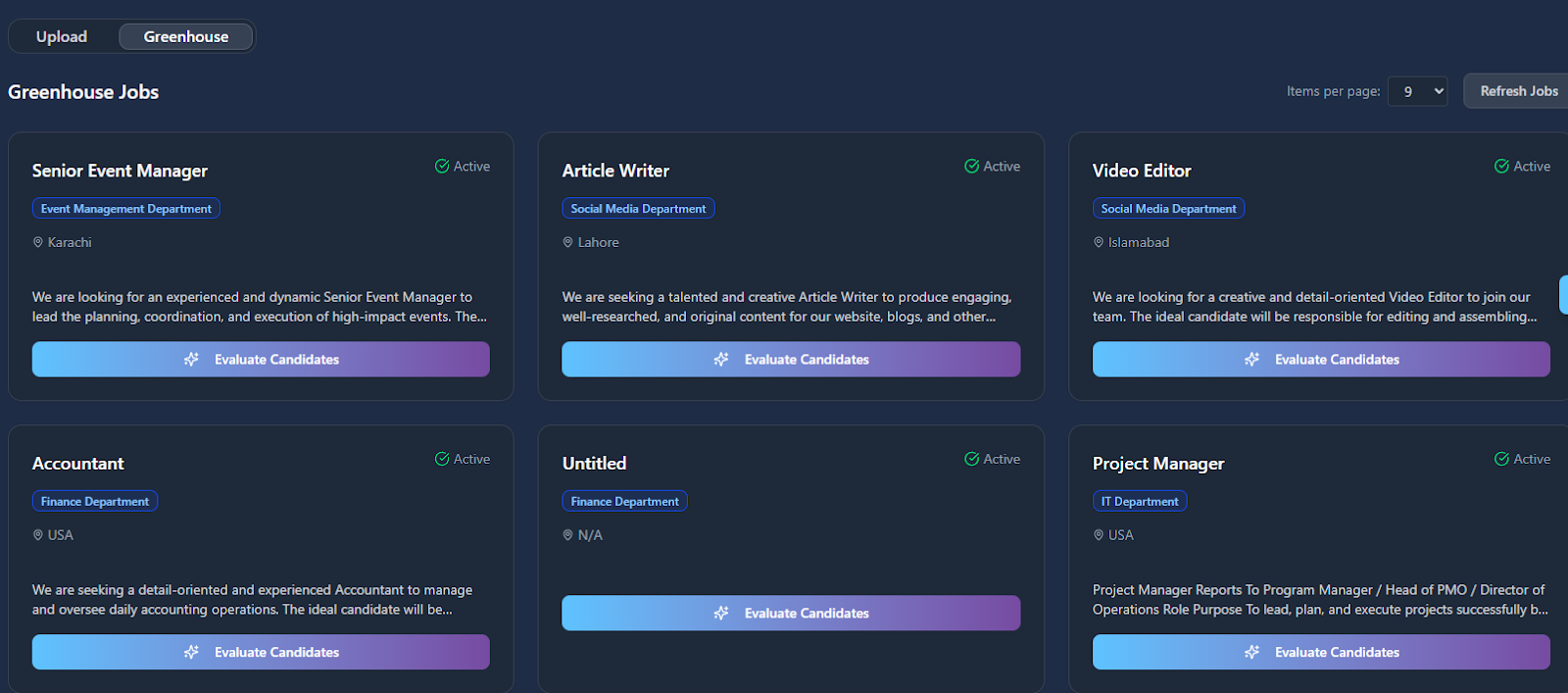Click the Refresh Jobs button
This screenshot has height=693, width=1568.
click(1517, 91)
